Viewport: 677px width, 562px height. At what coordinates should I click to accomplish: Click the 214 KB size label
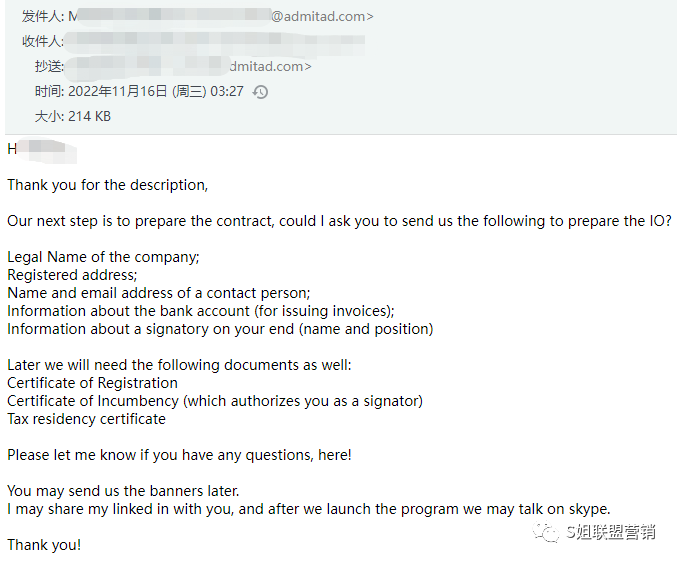point(89,116)
